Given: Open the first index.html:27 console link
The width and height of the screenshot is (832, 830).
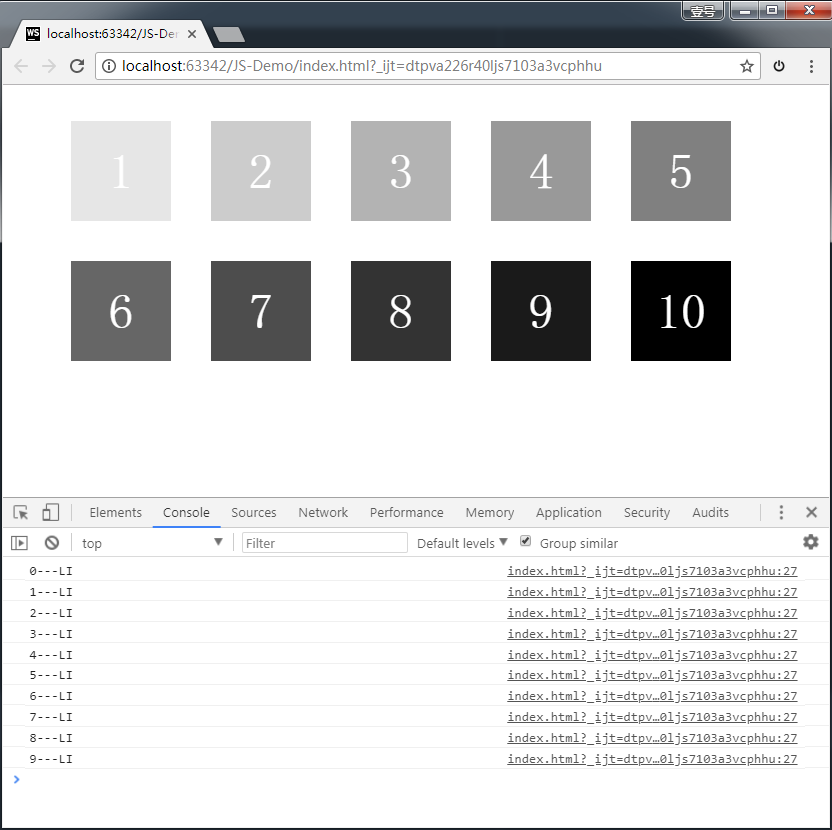Looking at the screenshot, I should click(x=652, y=570).
